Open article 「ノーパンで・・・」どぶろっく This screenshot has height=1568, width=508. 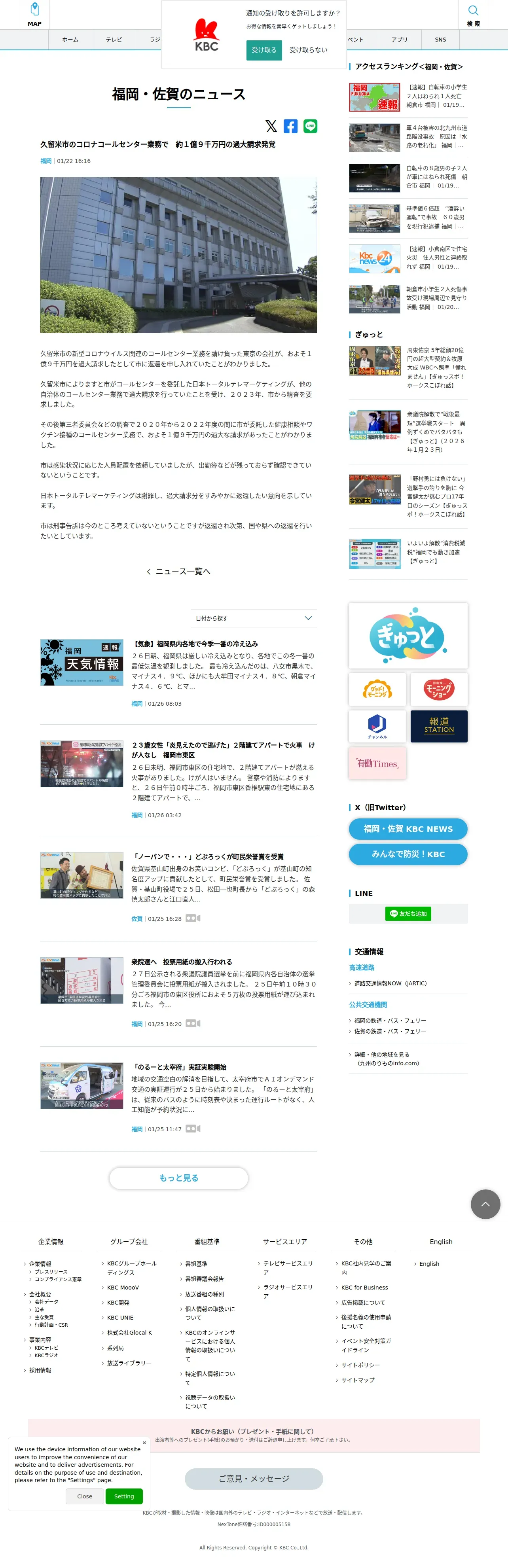(x=208, y=856)
